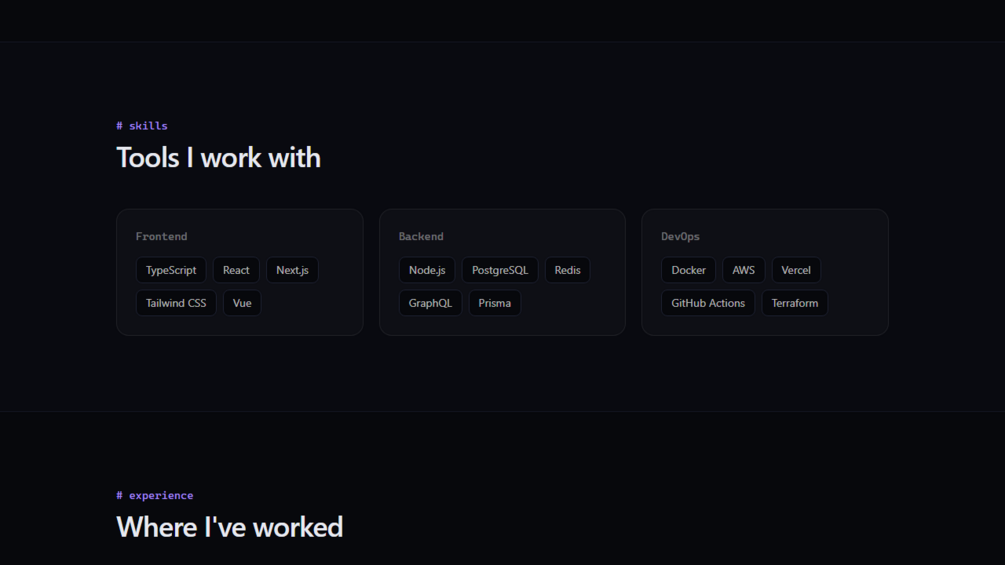Viewport: 1005px width, 565px height.
Task: Select the Prisma chip
Action: click(494, 303)
